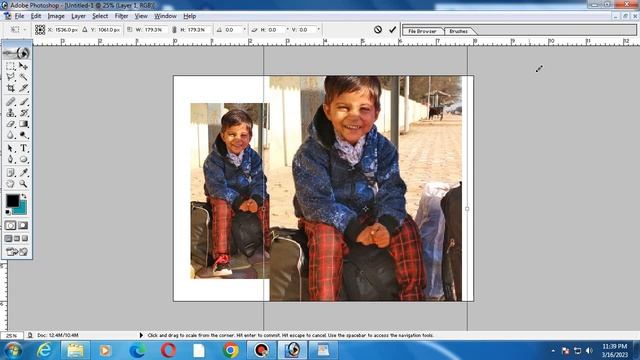Click the X position field
Screen dimensions: 640x360
tap(66, 29)
